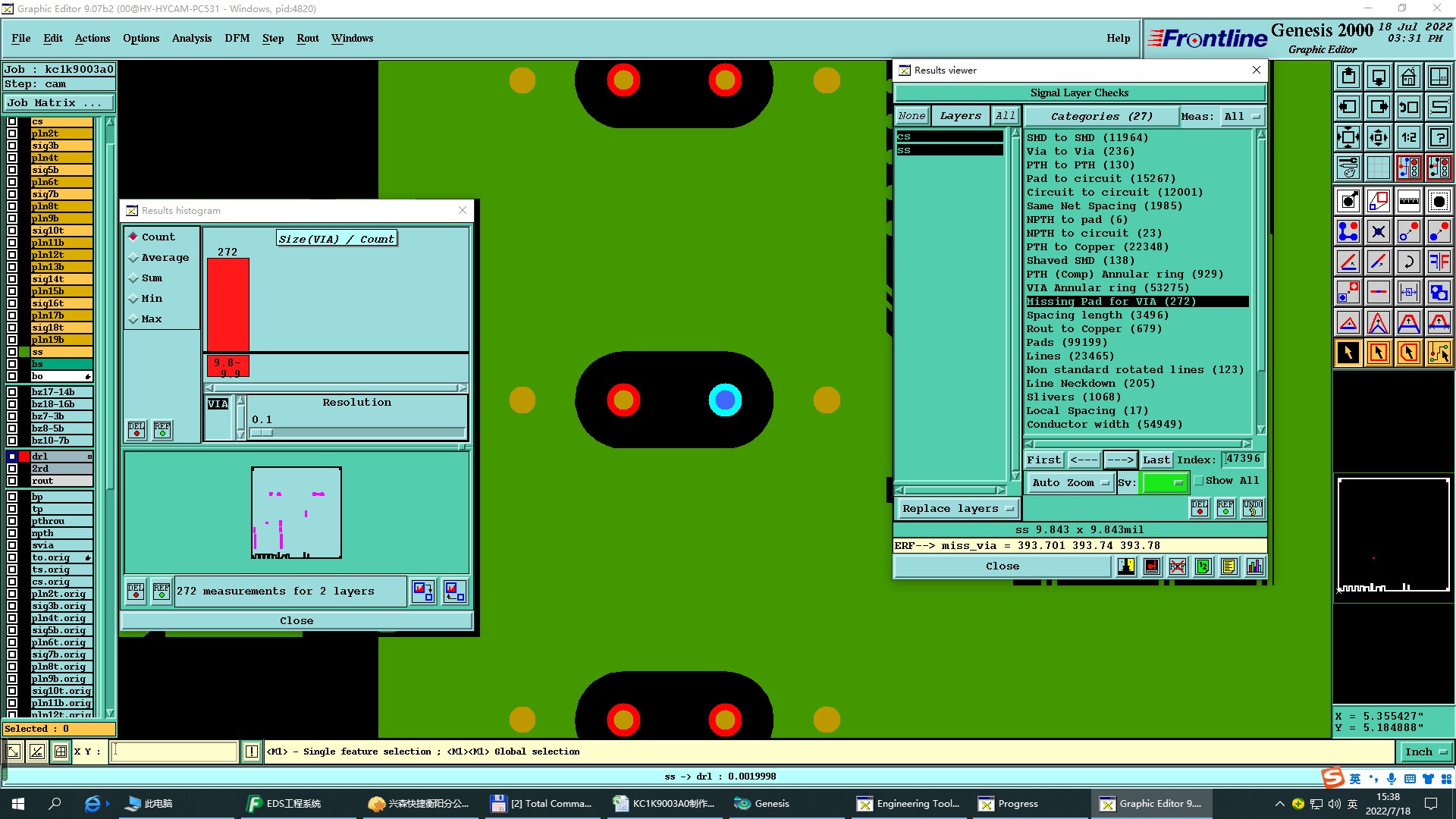Open histogram chart icon in Results viewer
This screenshot has width=1456, height=819.
coord(1255,566)
